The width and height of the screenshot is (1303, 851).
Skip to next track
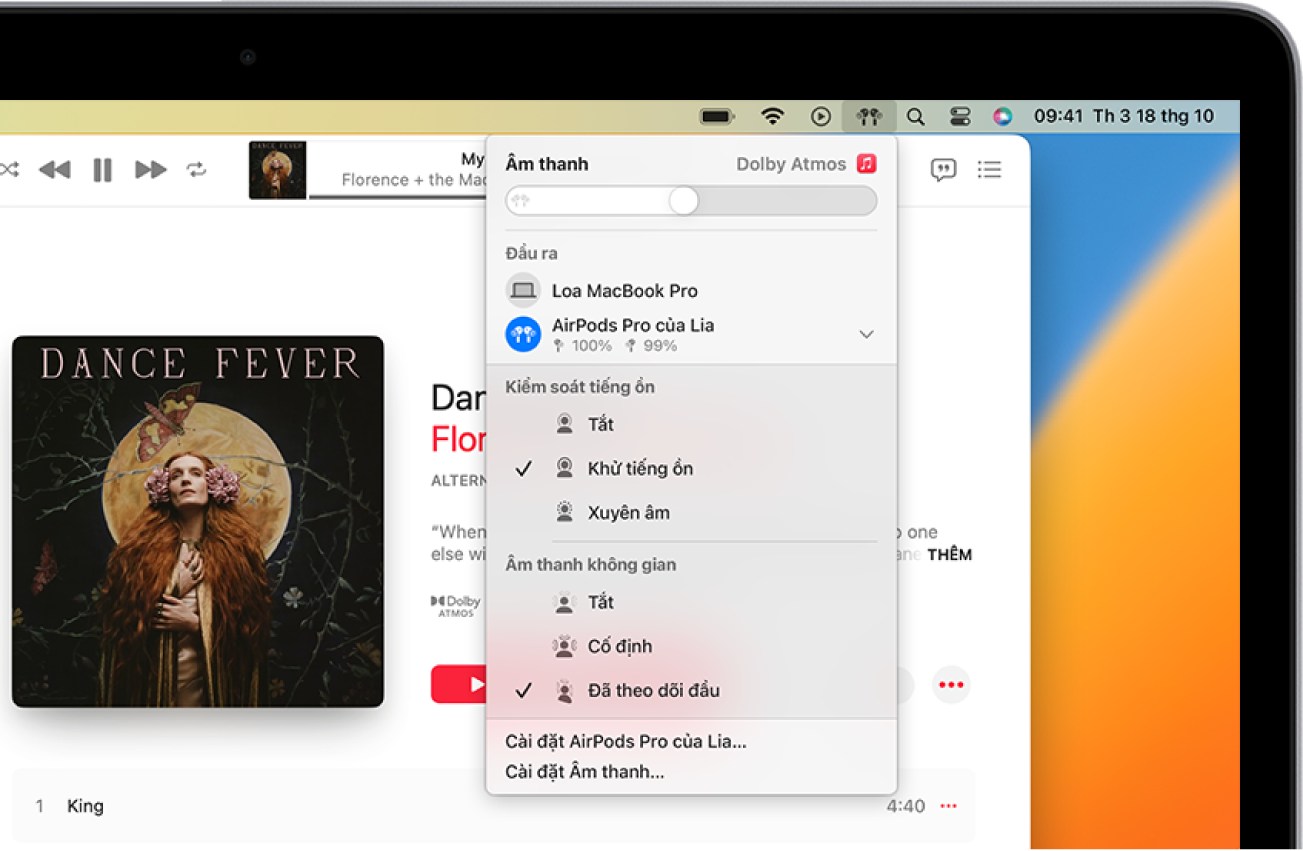(150, 170)
